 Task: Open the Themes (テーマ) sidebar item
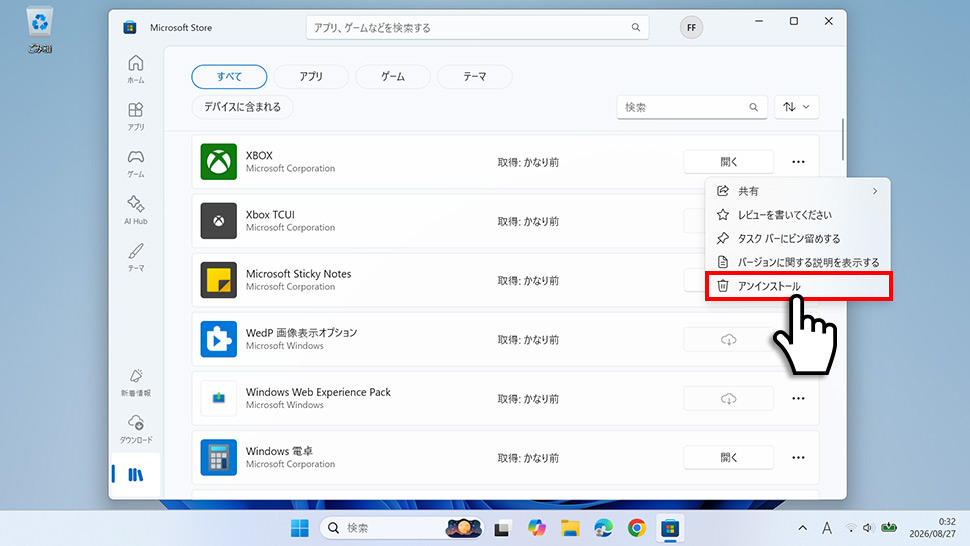point(135,257)
